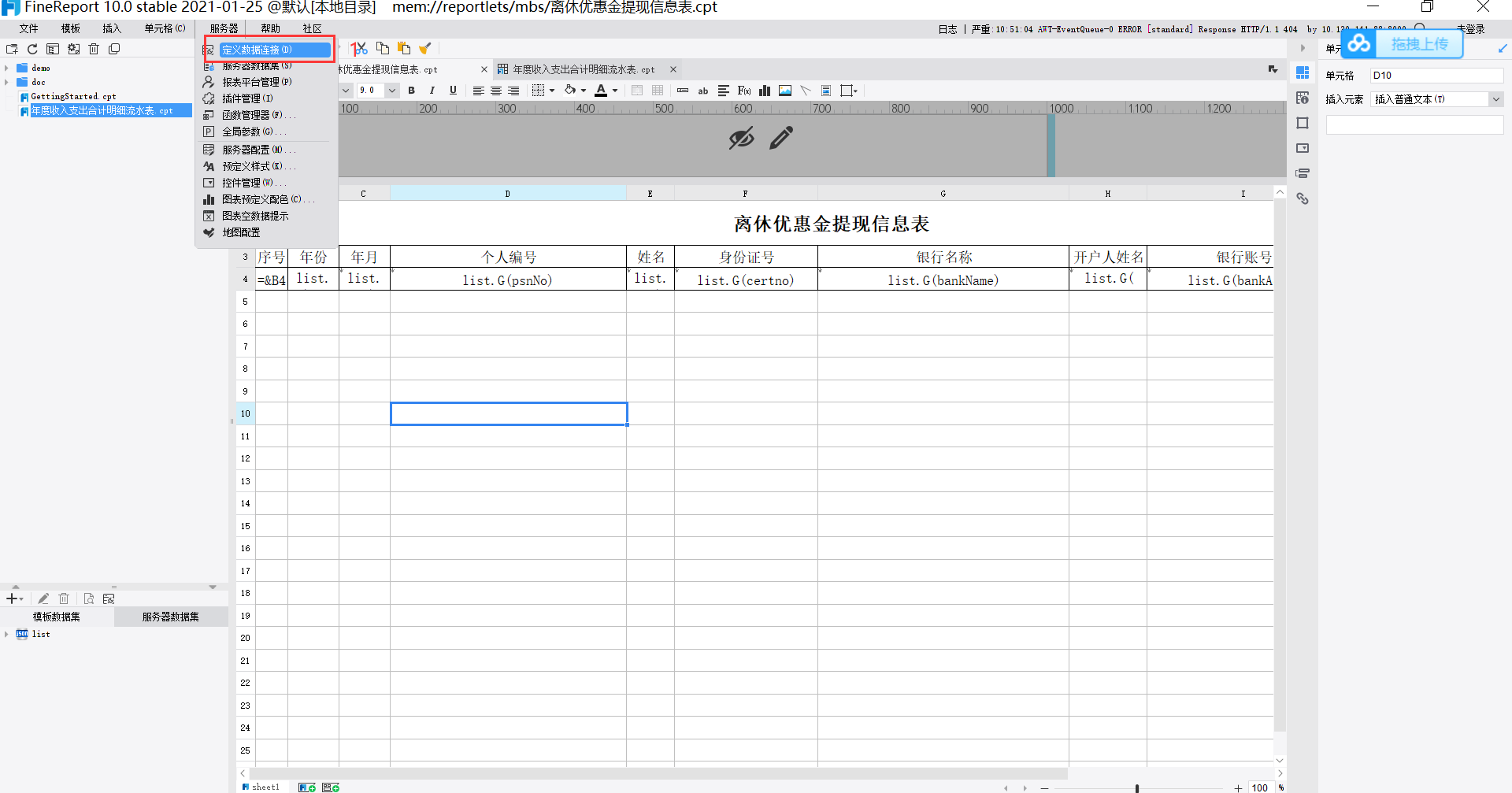Viewport: 1512px width, 793px height.
Task: Click the insert slope line icon
Action: point(806,91)
